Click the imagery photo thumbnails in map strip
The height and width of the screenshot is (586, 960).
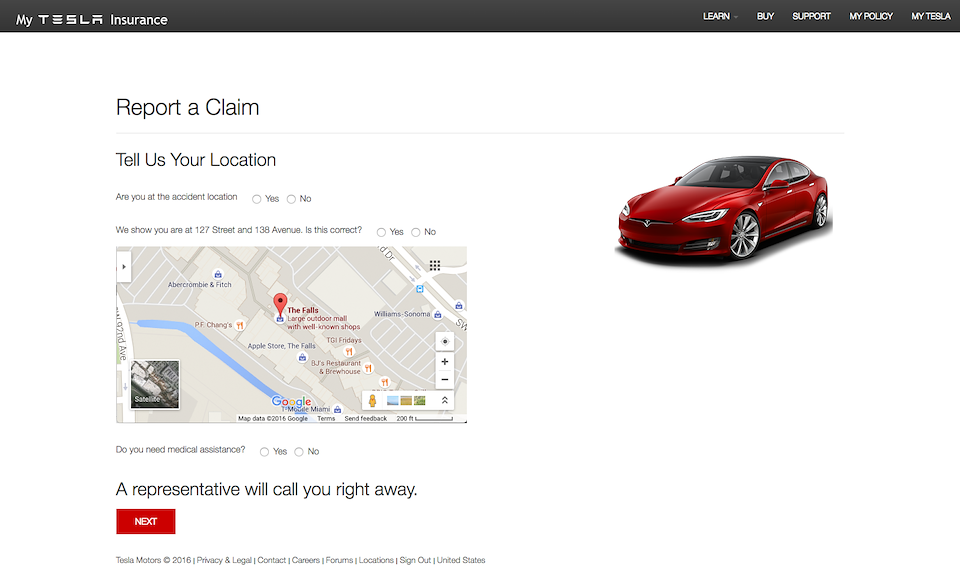407,400
